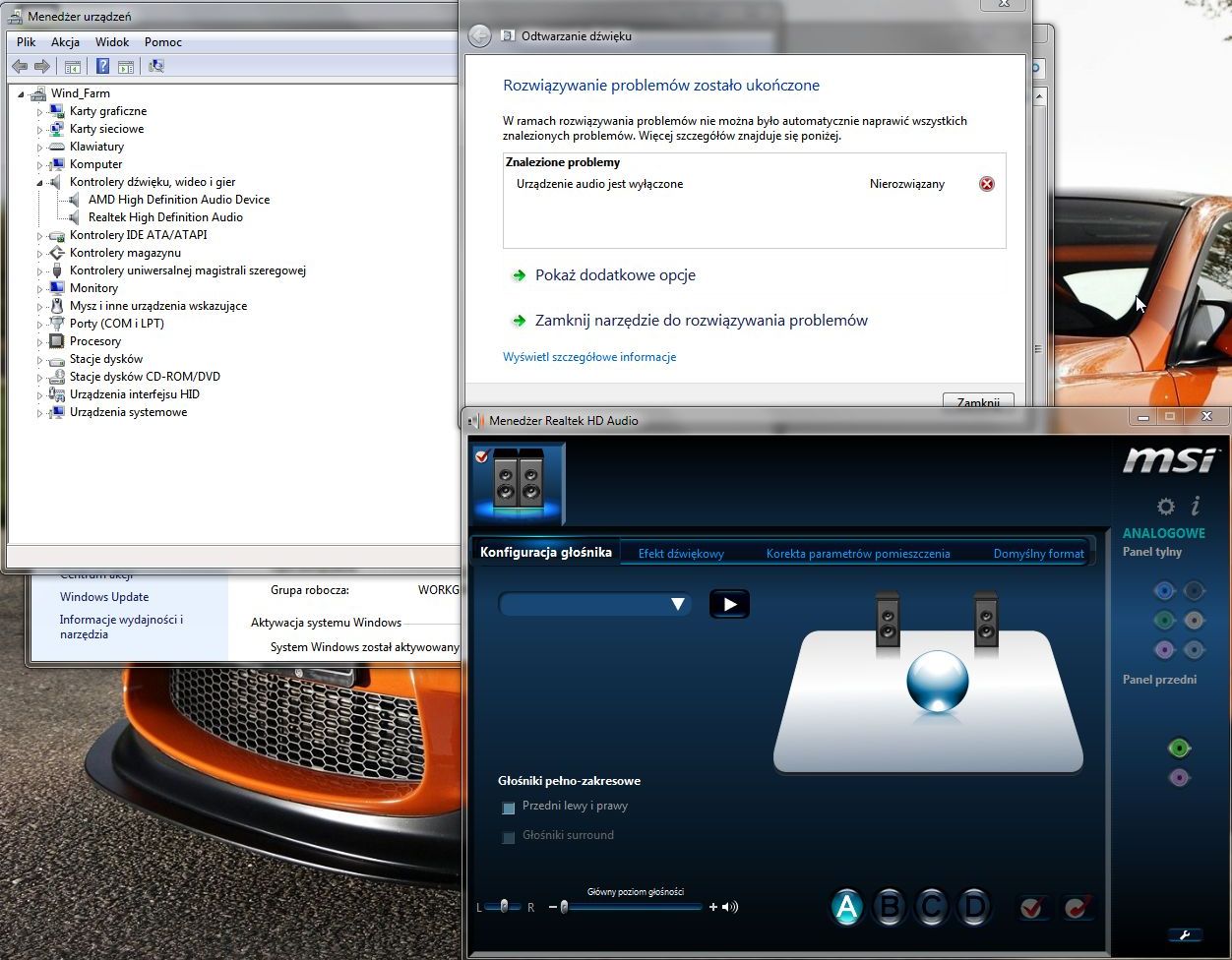Click Scan for hardware changes toolbar icon
This screenshot has width=1232, height=960.
[155, 66]
